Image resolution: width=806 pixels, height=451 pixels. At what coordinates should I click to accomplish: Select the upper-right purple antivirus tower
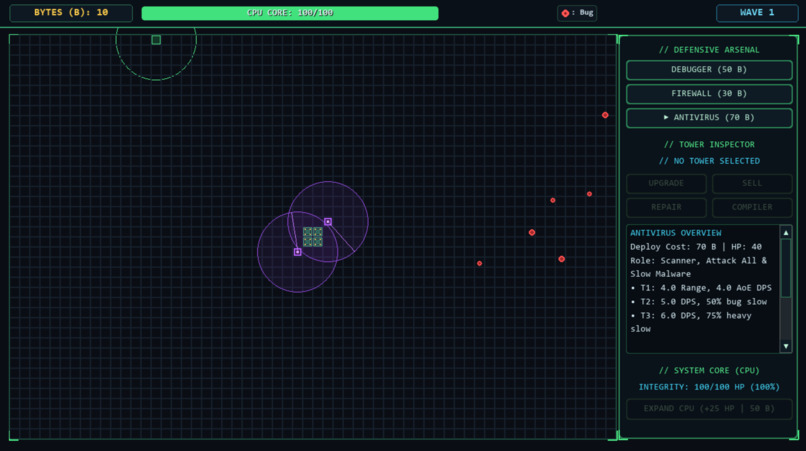(x=328, y=222)
